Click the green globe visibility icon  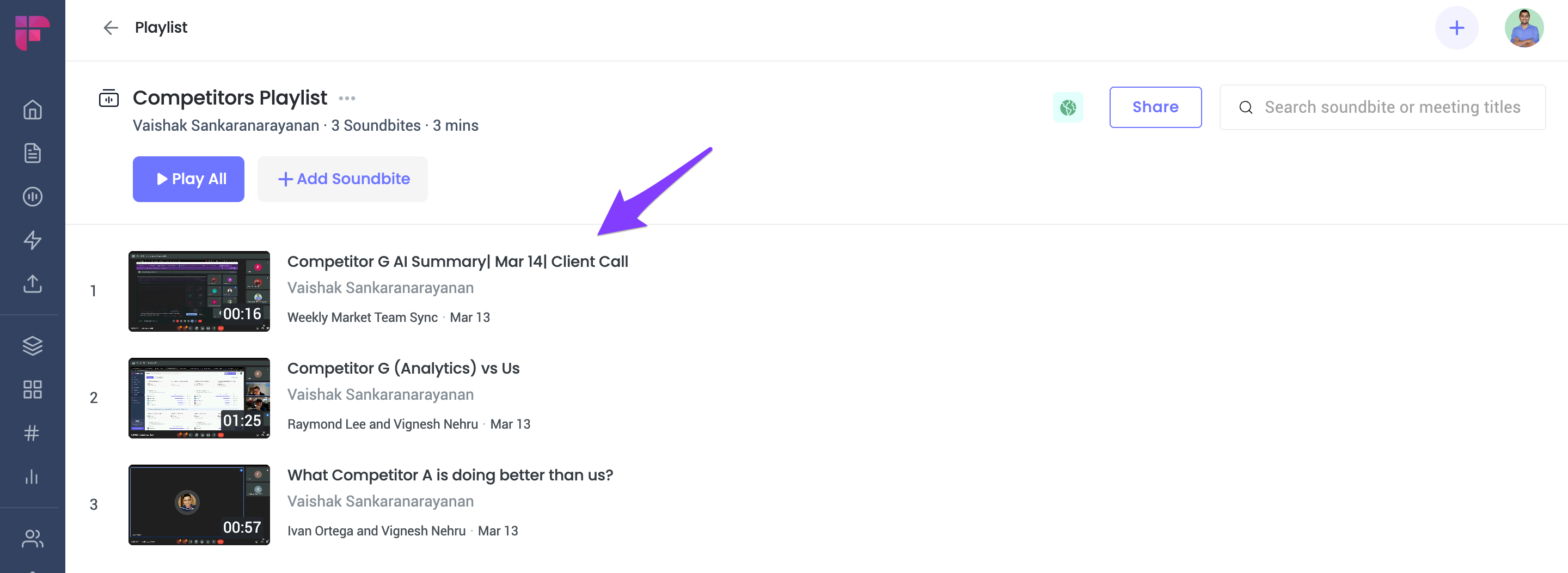[x=1068, y=108]
